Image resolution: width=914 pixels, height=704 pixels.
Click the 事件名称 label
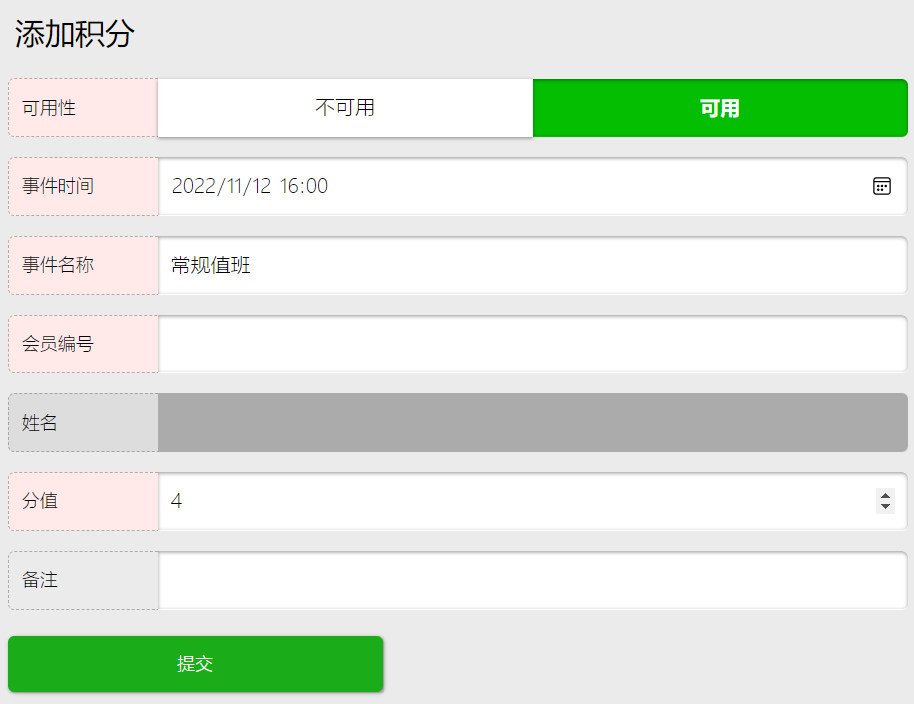58,265
